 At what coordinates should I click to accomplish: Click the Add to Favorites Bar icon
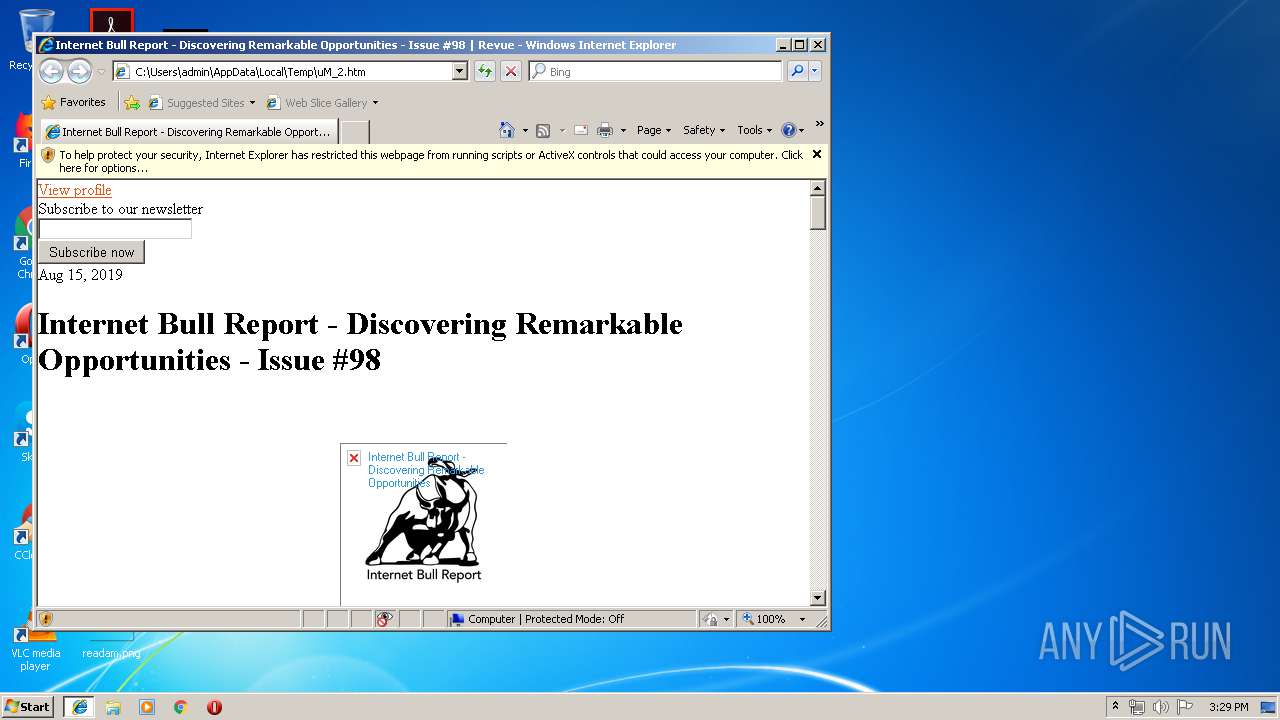[x=132, y=102]
